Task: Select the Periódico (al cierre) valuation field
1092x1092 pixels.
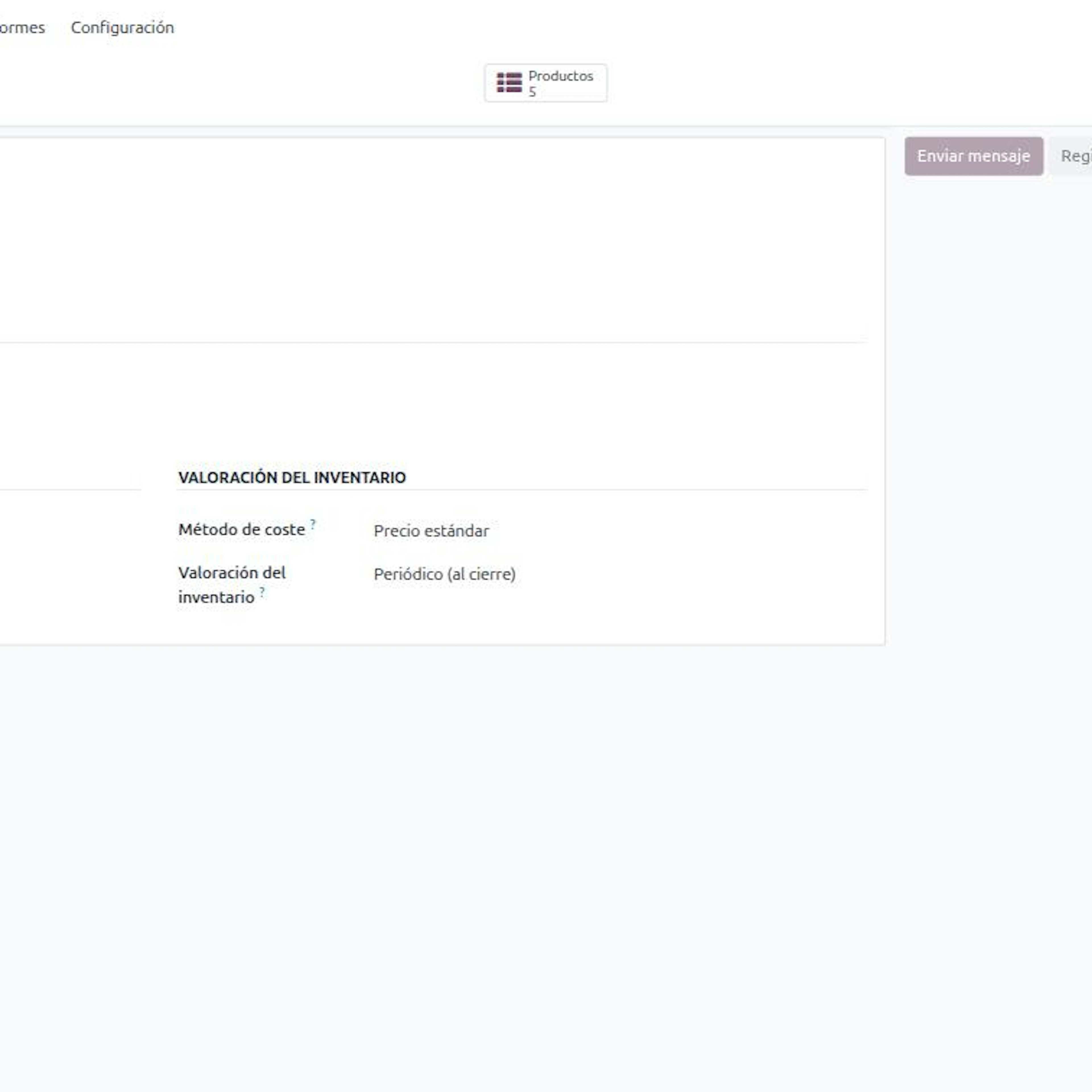Action: point(444,574)
